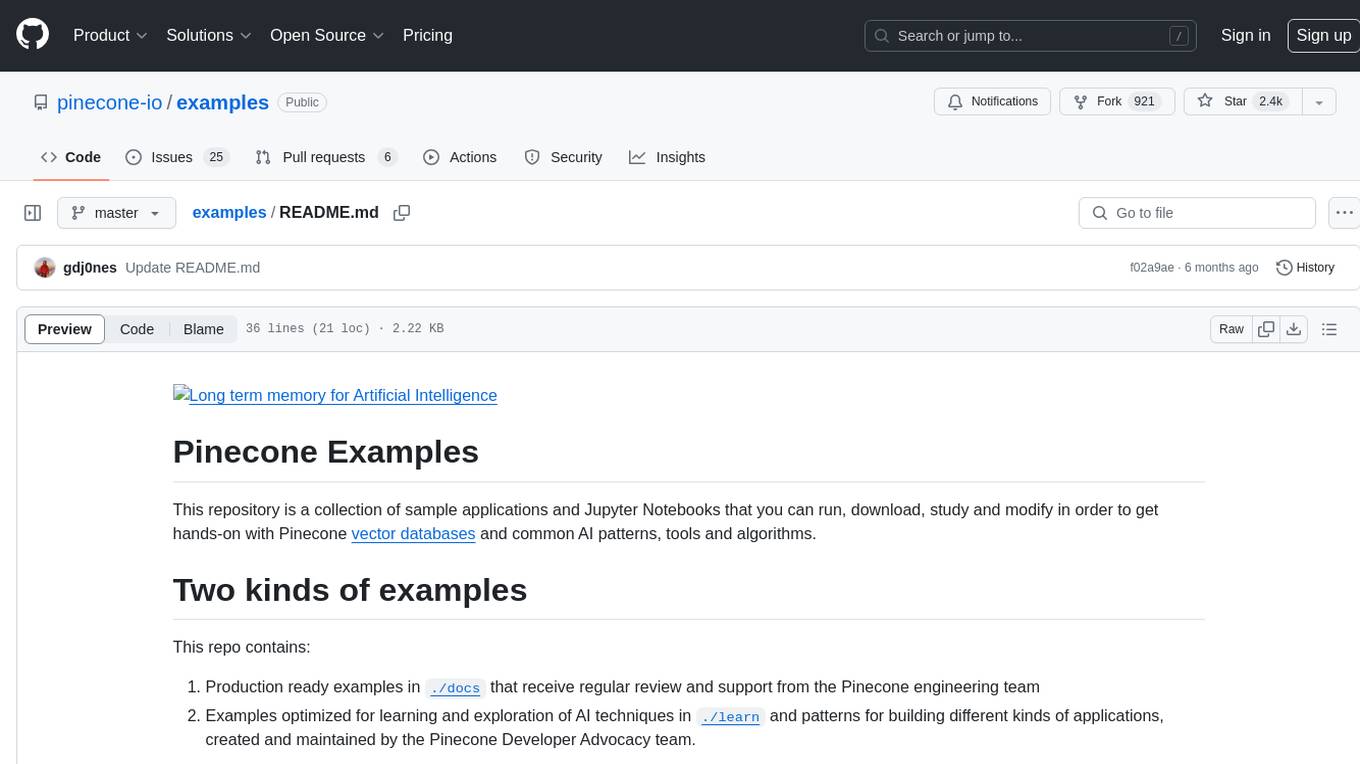The image size is (1360, 764).
Task: Open the Long term memory banner image link
Action: pos(335,395)
